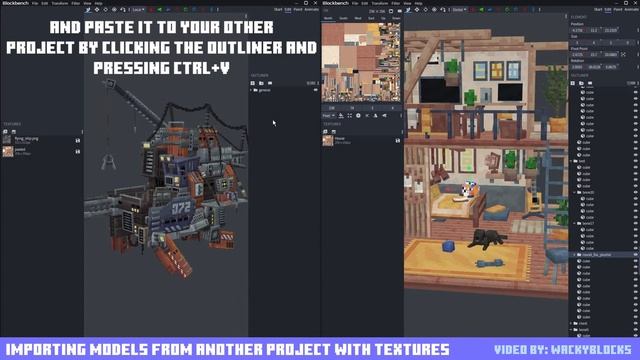Image resolution: width=640 pixels, height=360 pixels.
Task: Click Add Group icon in left window outliner
Action: click(261, 83)
